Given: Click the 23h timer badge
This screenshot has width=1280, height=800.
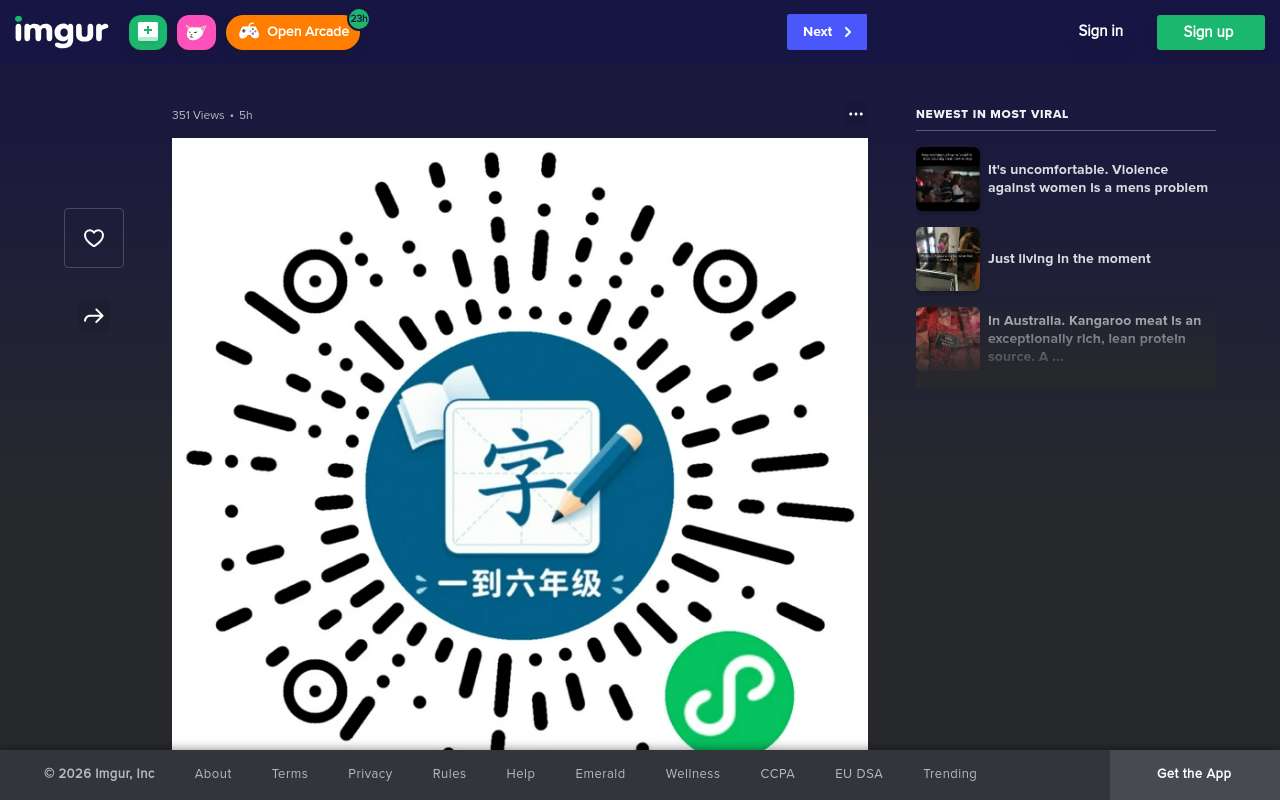Looking at the screenshot, I should pyautogui.click(x=358, y=18).
